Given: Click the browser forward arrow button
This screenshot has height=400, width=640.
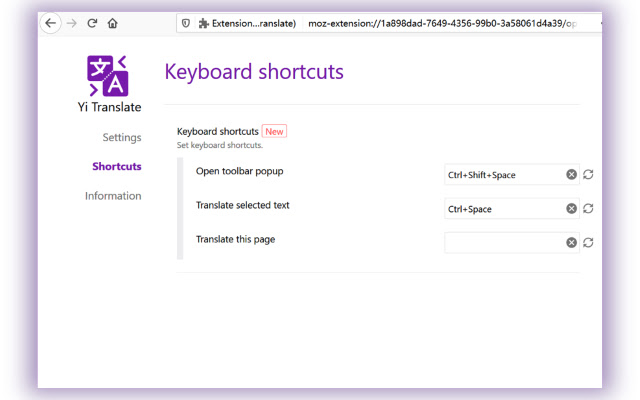Looking at the screenshot, I should tap(71, 23).
